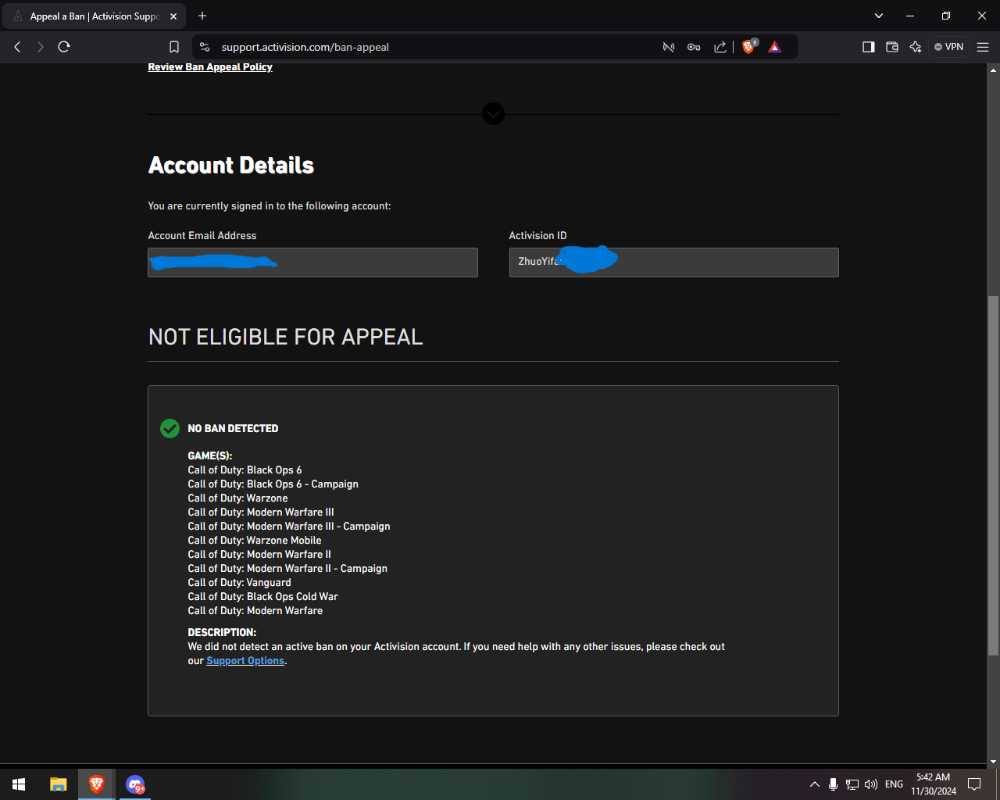Click the 'NOT ELIGIBLE FOR APPEAL' heading
The image size is (1000, 800).
coord(286,337)
